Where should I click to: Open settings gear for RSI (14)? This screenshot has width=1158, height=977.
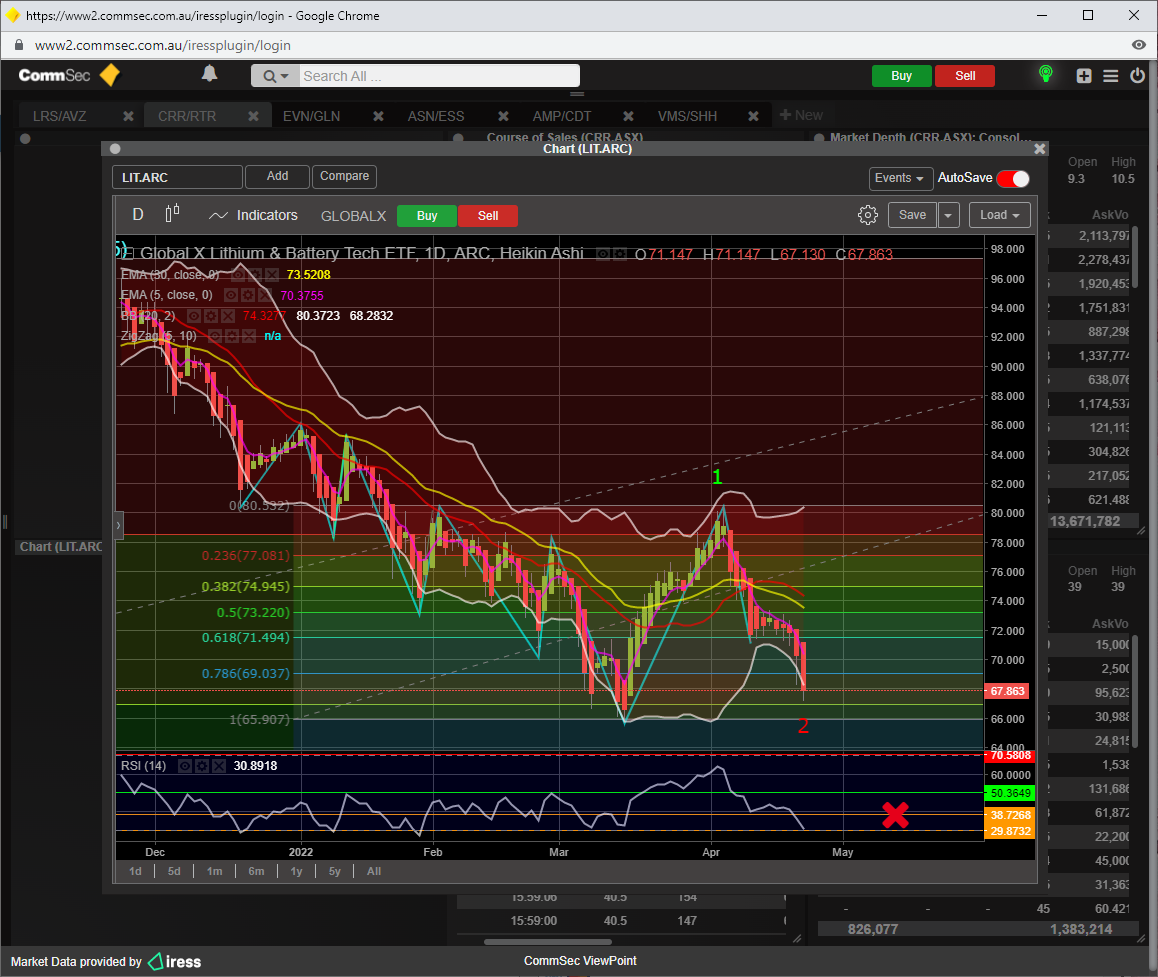pyautogui.click(x=202, y=766)
